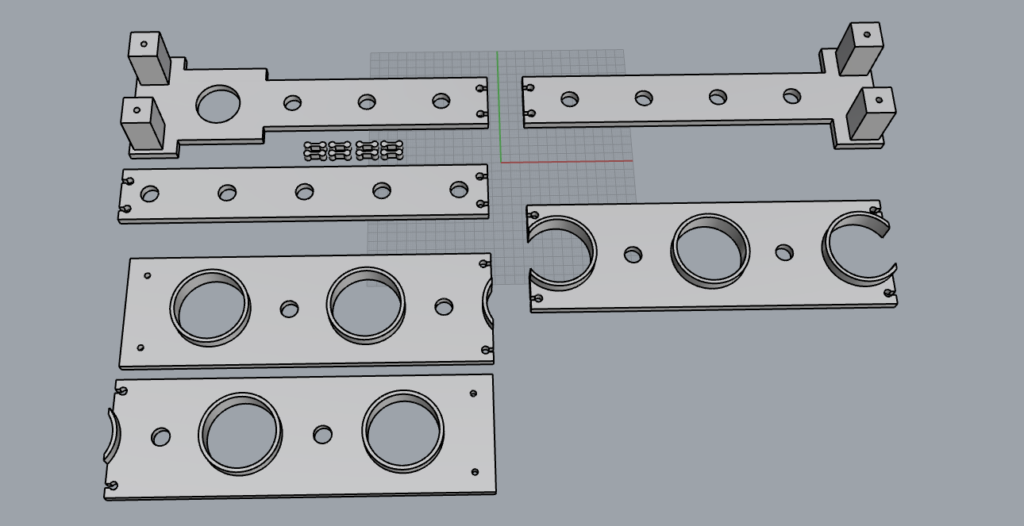1024x526 pixels.
Task: Select the rightmost small connector piece
Action: pyautogui.click(x=391, y=151)
